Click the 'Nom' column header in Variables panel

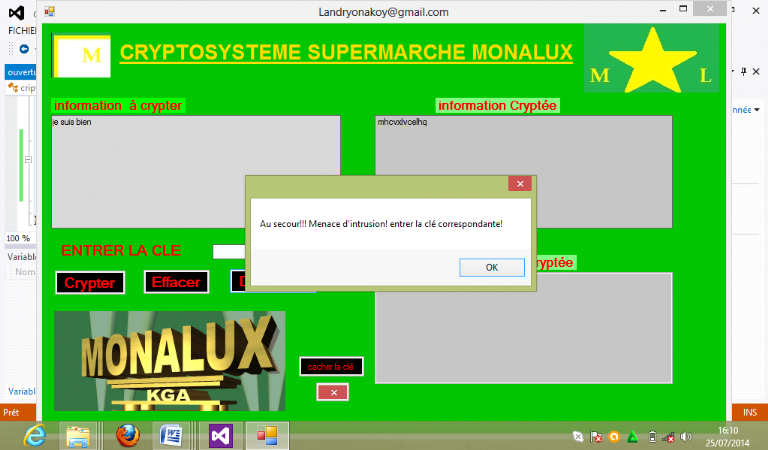coord(24,272)
